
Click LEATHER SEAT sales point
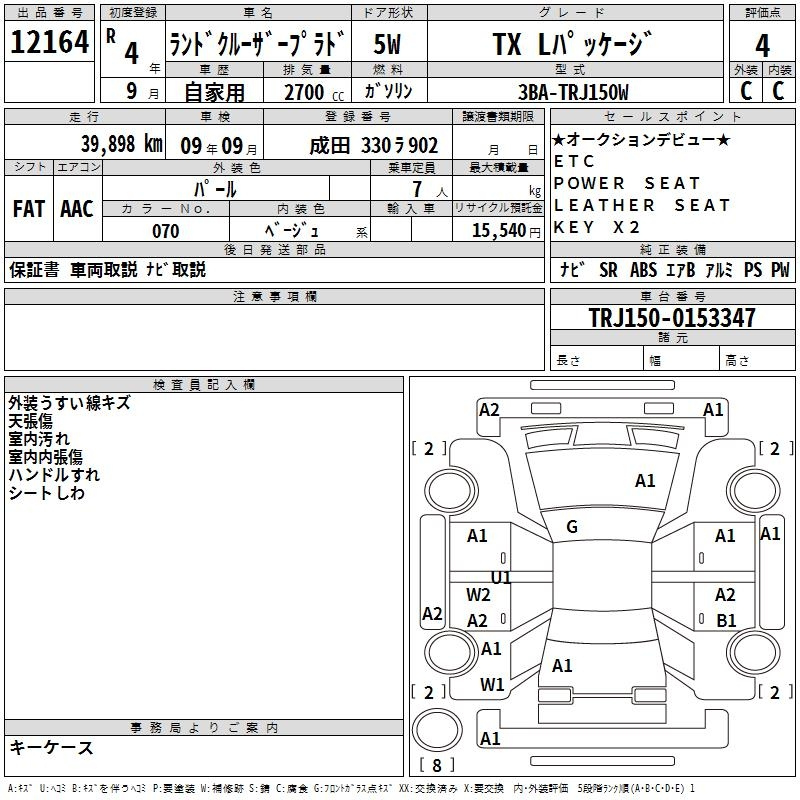click(642, 205)
